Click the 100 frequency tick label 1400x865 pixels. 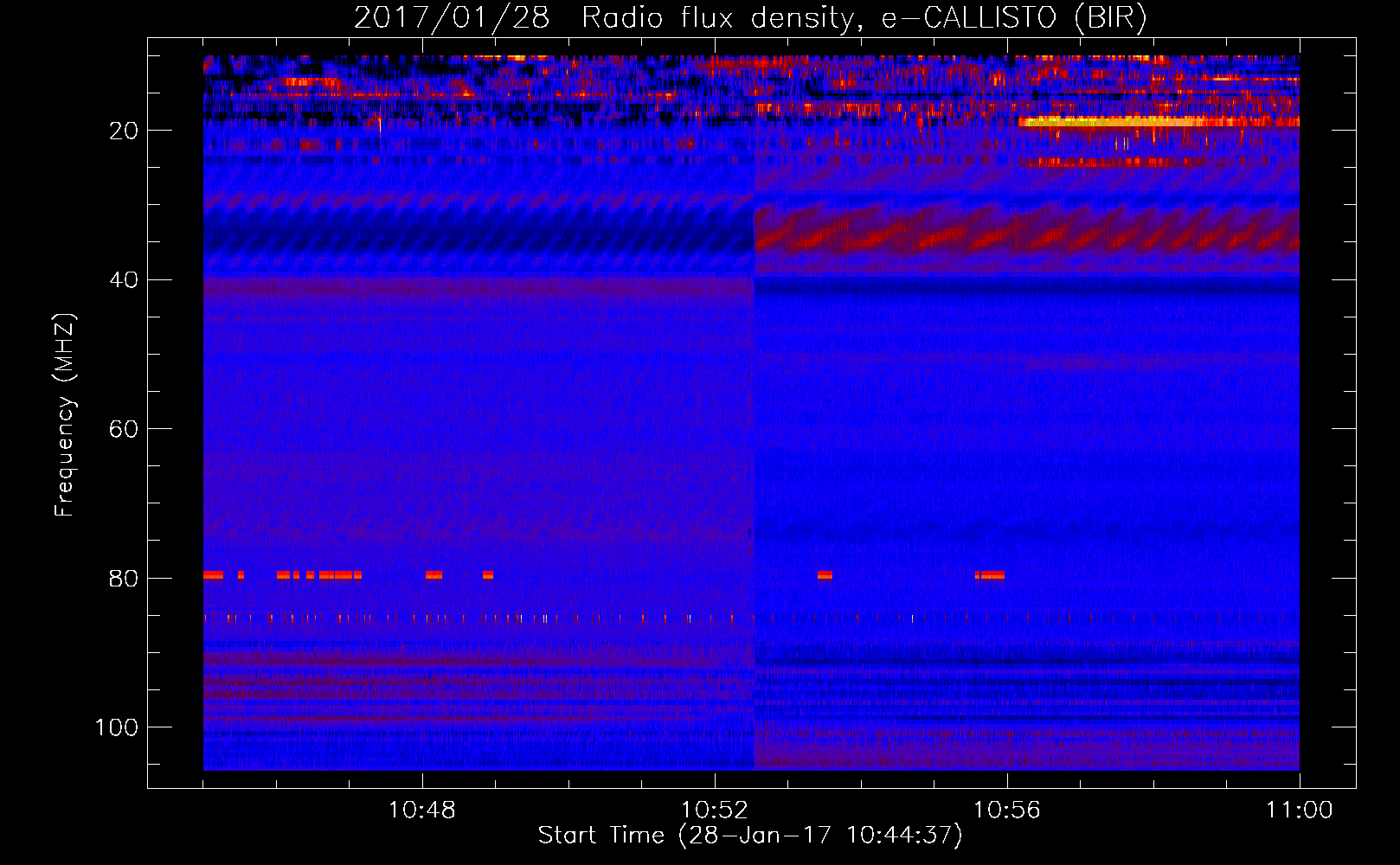117,727
